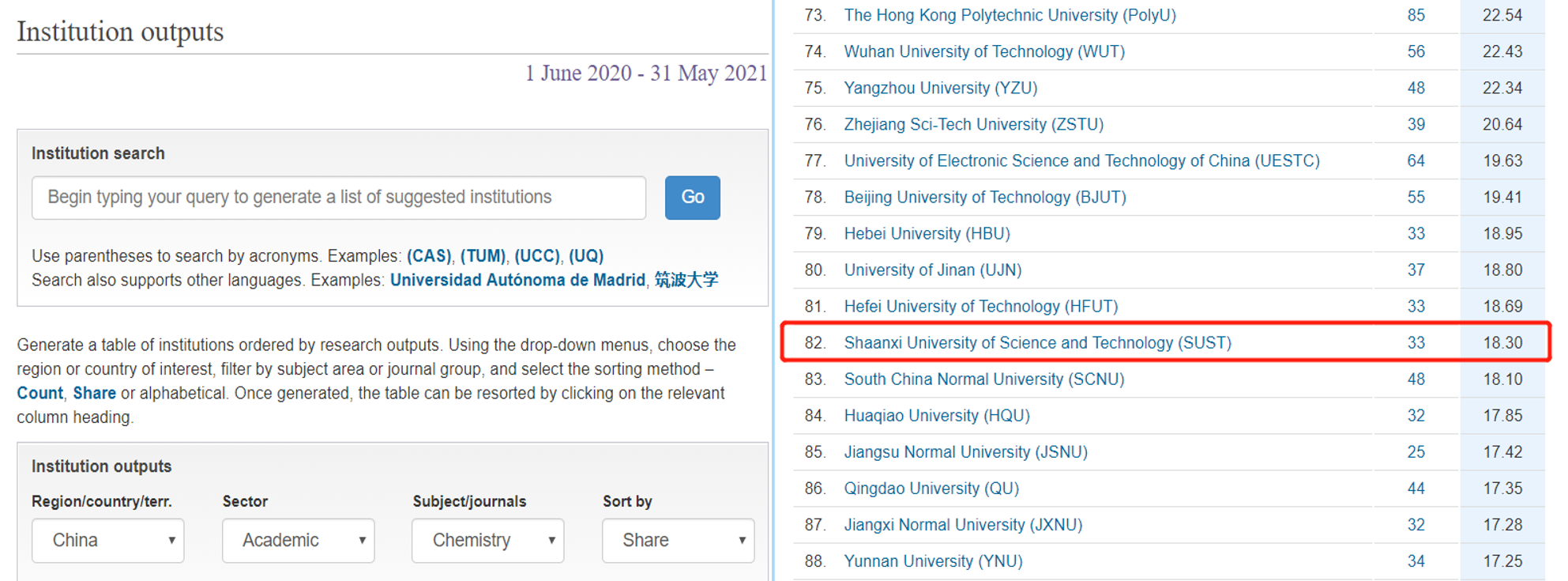The width and height of the screenshot is (1568, 581).
Task: Open the Region/country China dropdown
Action: coord(108,541)
